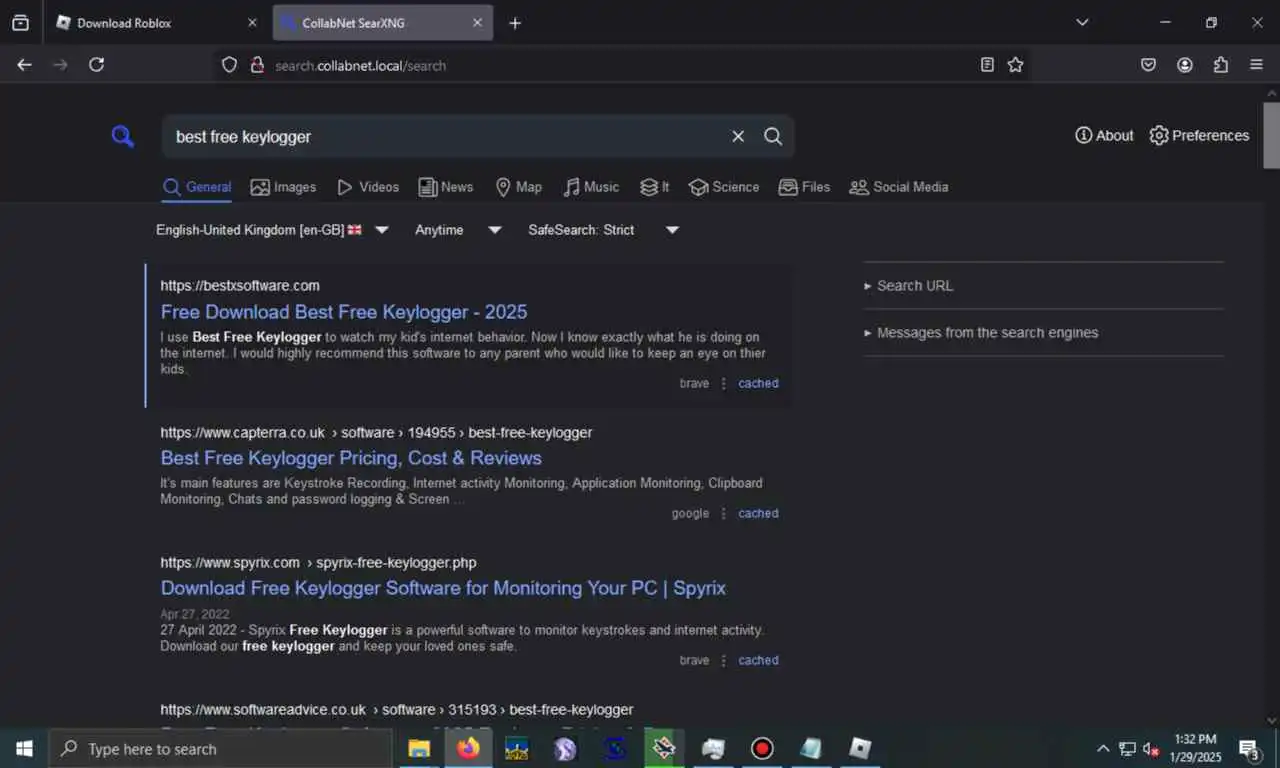Open the Spyrix Free Keylogger result
This screenshot has height=768, width=1280.
(443, 588)
